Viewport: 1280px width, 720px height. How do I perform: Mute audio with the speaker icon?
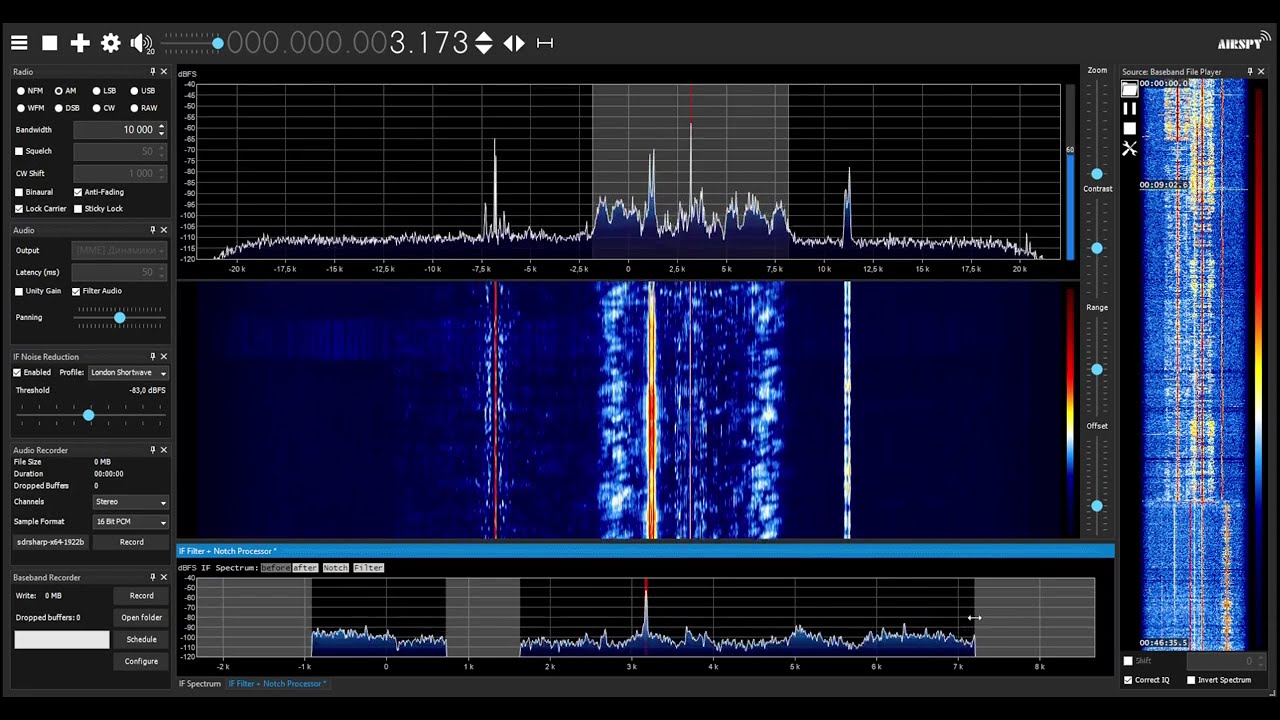[141, 43]
